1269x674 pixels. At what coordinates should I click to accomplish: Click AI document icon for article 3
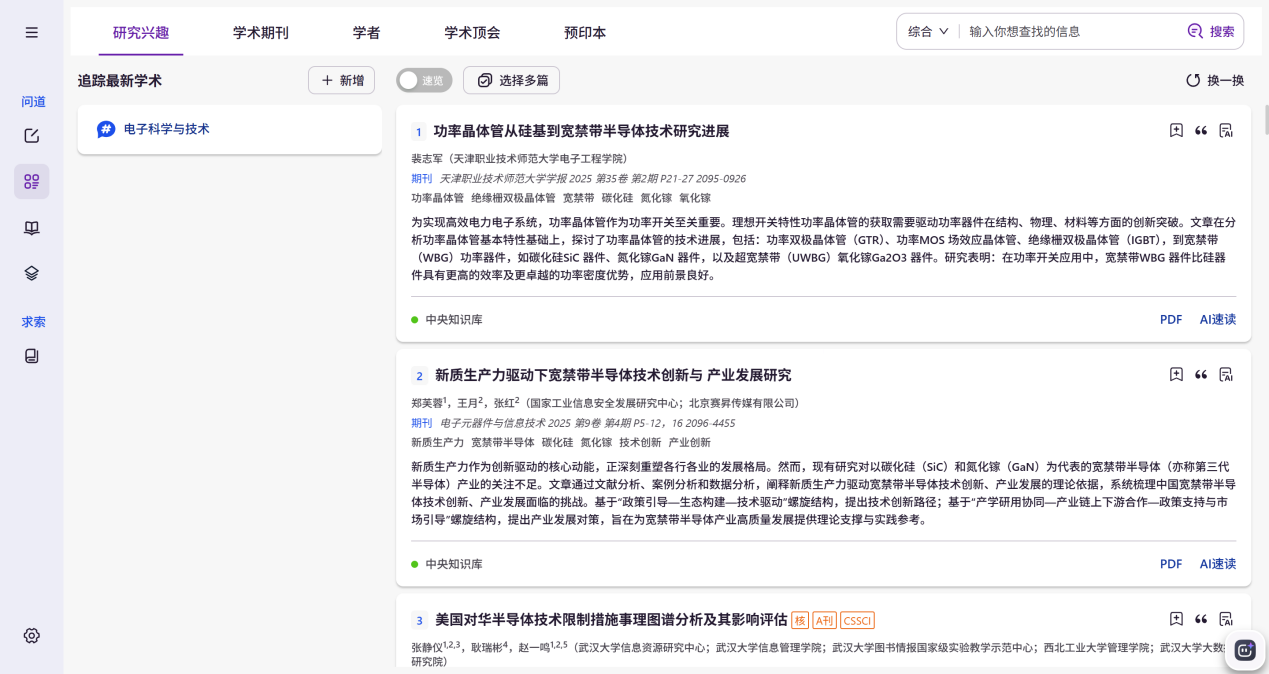pos(1226,619)
